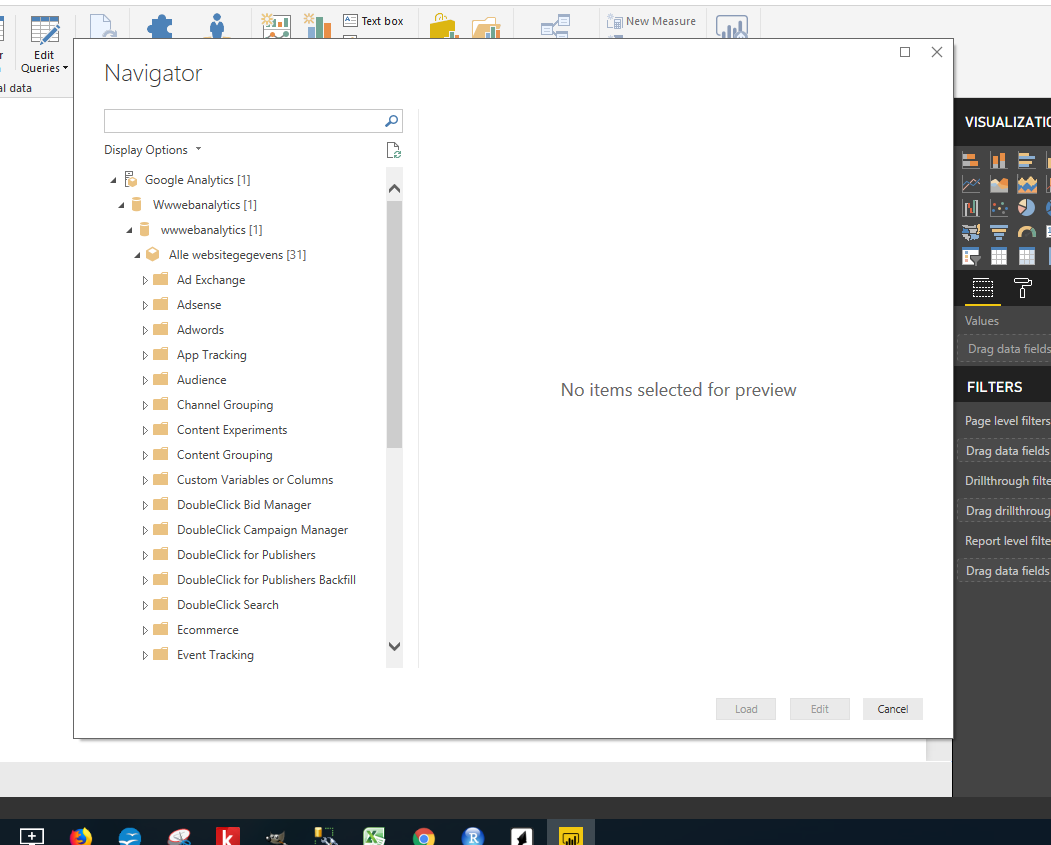Expand the Ad Exchange folder
Image resolution: width=1051 pixels, height=845 pixels.
[x=145, y=280]
